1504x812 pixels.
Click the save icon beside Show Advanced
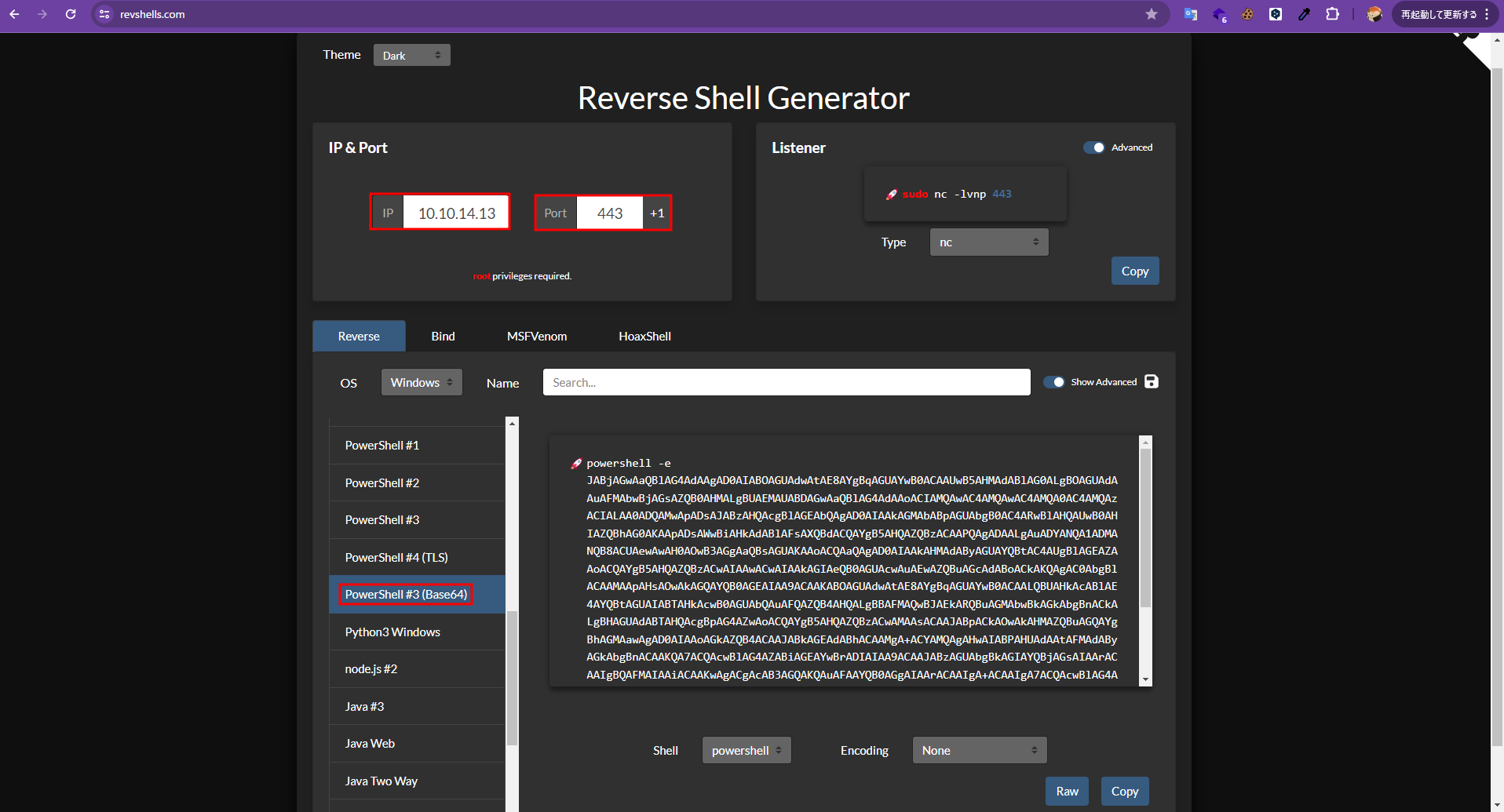(1152, 381)
